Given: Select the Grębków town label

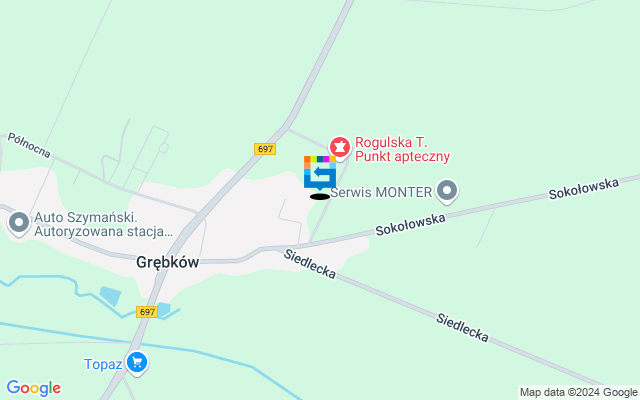Looking at the screenshot, I should click(168, 262).
